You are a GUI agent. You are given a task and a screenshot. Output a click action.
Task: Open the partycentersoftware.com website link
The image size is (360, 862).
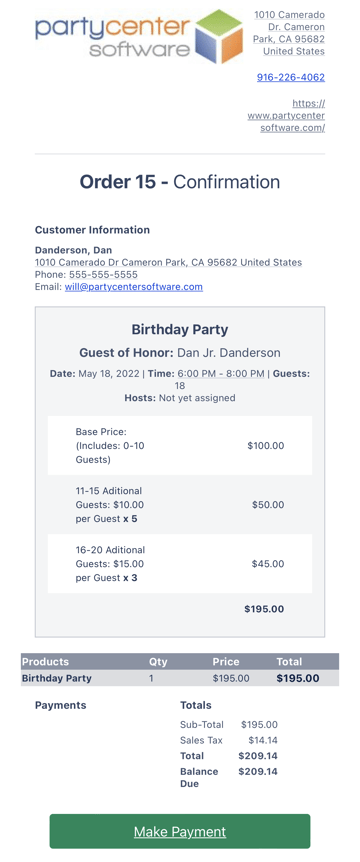[x=286, y=115]
